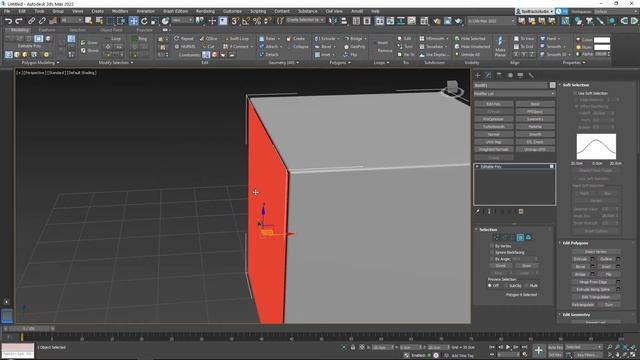Activate the Select and Scale tool
Screen dimensions: 640x360
point(155,21)
